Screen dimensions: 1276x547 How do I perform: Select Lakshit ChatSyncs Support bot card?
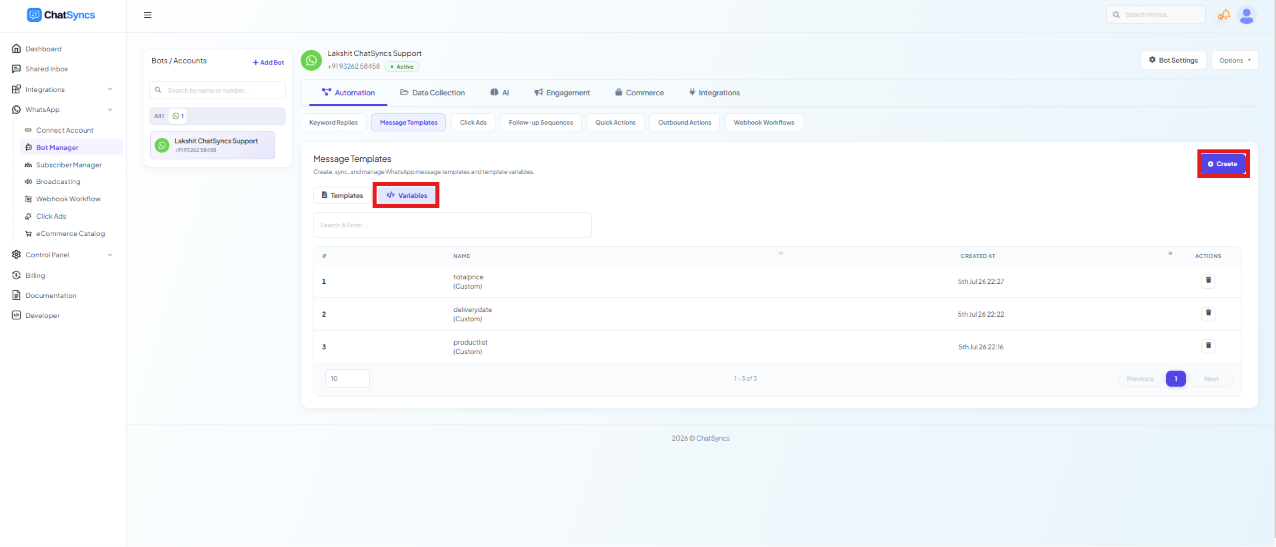[x=212, y=145]
